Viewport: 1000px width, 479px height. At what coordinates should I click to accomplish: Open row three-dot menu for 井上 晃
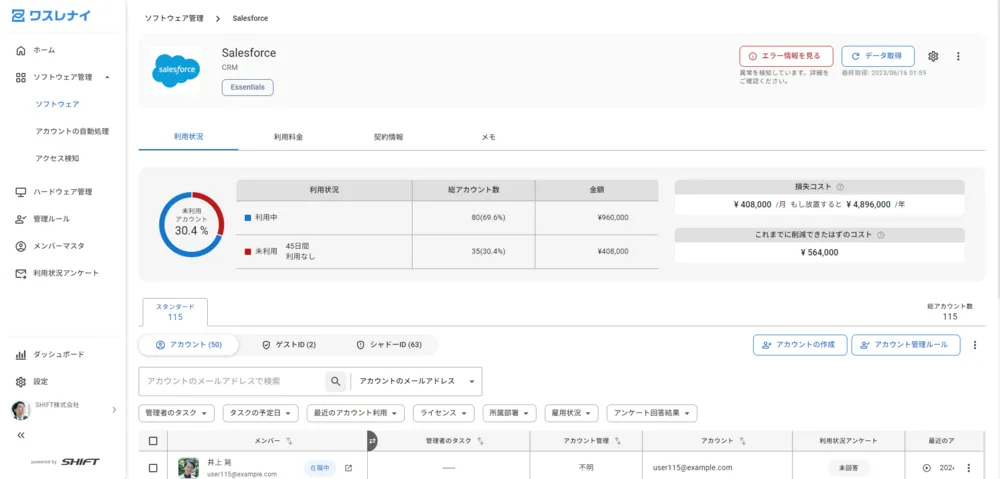(x=969, y=468)
